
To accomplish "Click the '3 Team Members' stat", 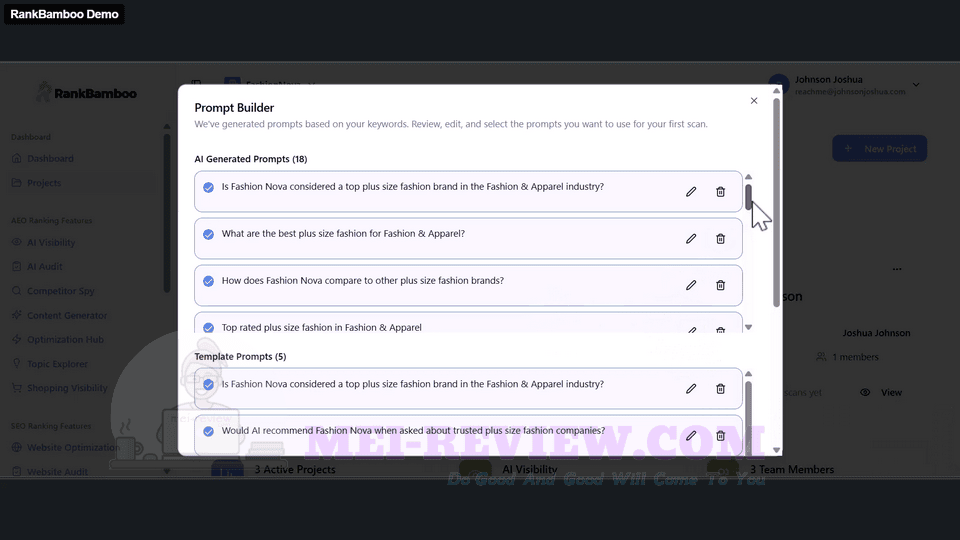I will 792,470.
